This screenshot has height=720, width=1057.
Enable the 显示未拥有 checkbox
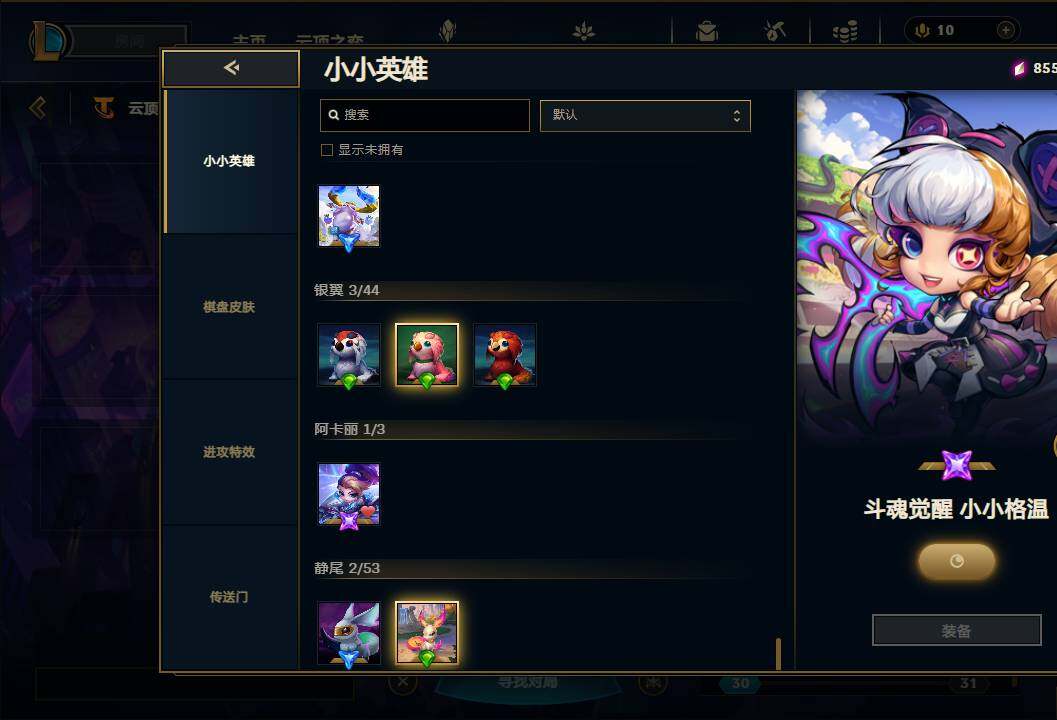tap(327, 150)
